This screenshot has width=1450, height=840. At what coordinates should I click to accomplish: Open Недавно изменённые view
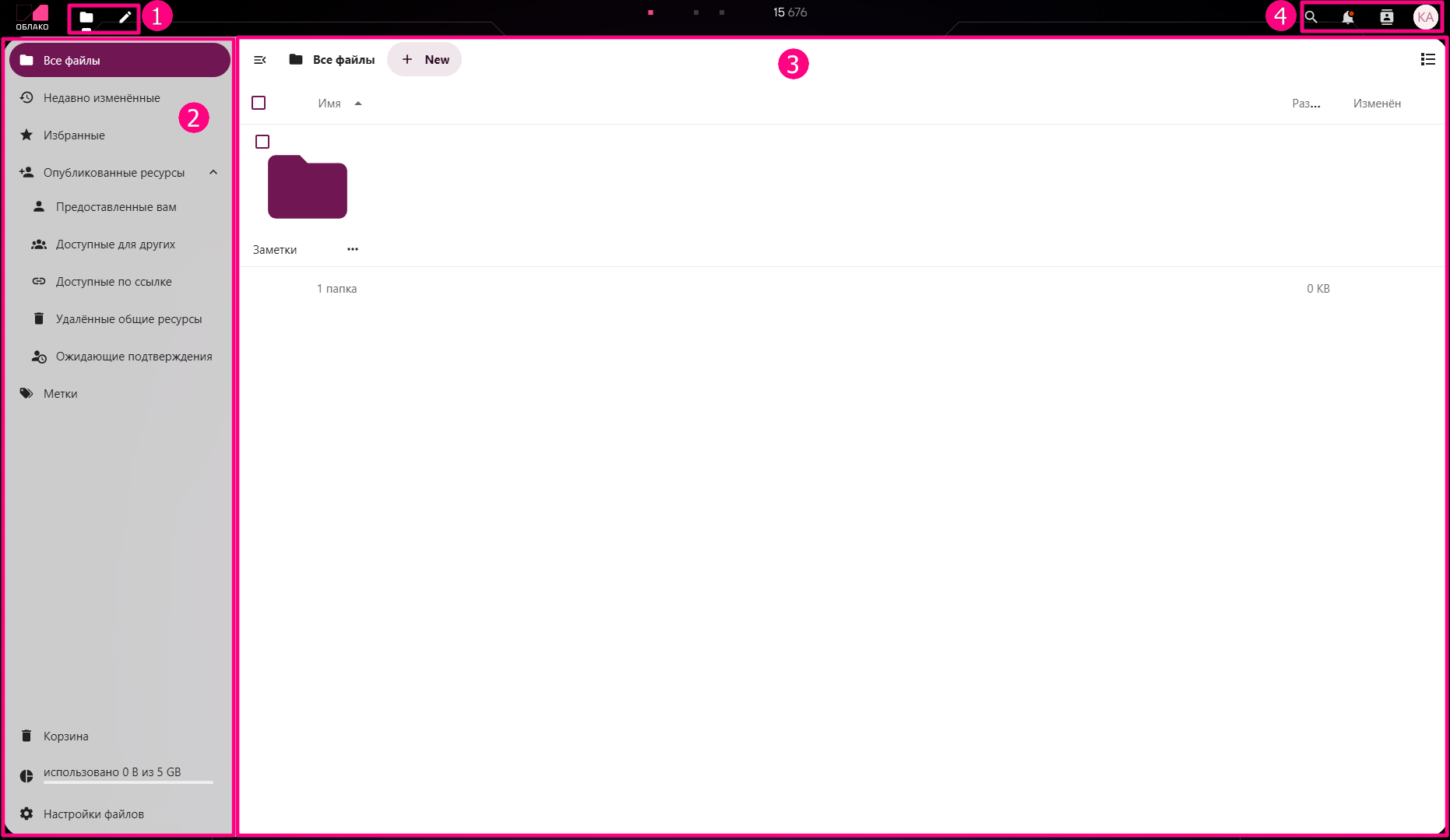(x=120, y=97)
